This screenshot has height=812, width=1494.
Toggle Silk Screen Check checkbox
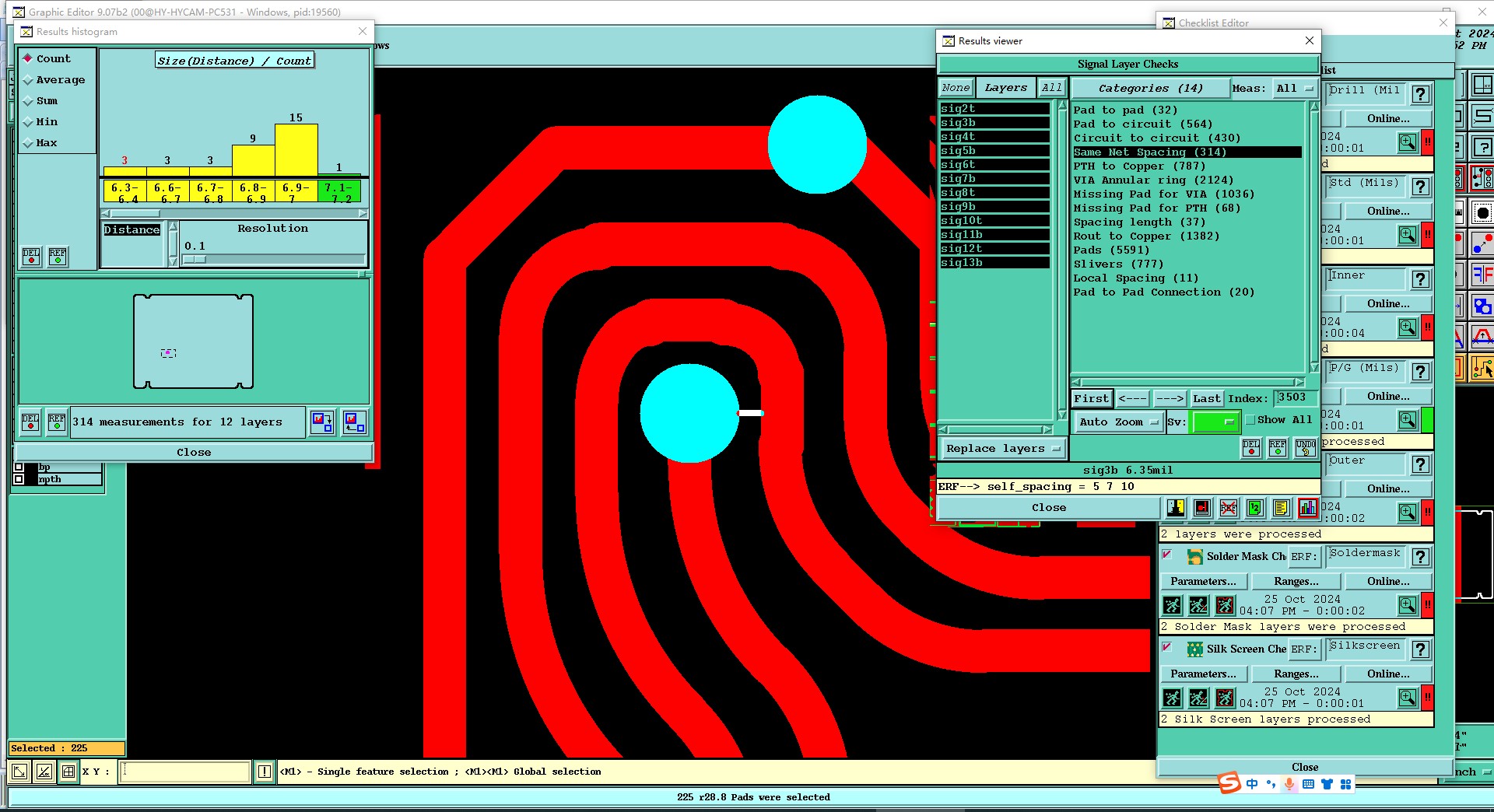pyautogui.click(x=1167, y=647)
